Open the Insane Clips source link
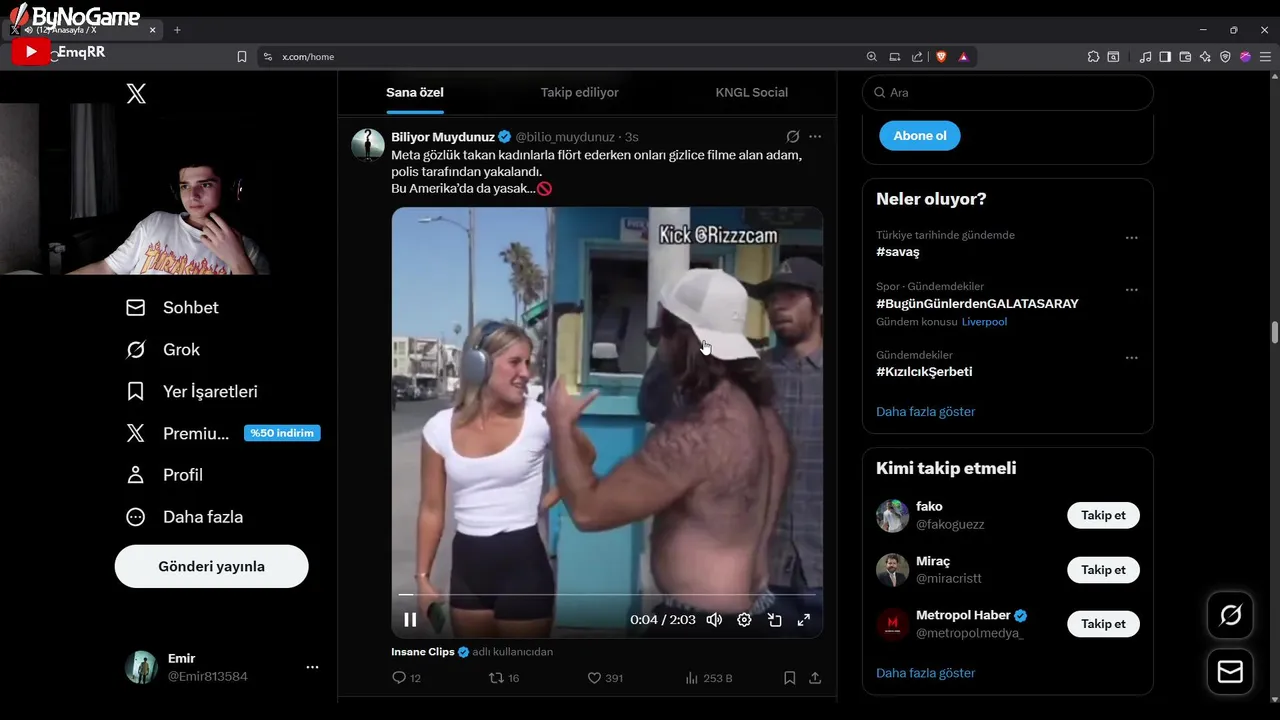The width and height of the screenshot is (1280, 720). [x=423, y=652]
